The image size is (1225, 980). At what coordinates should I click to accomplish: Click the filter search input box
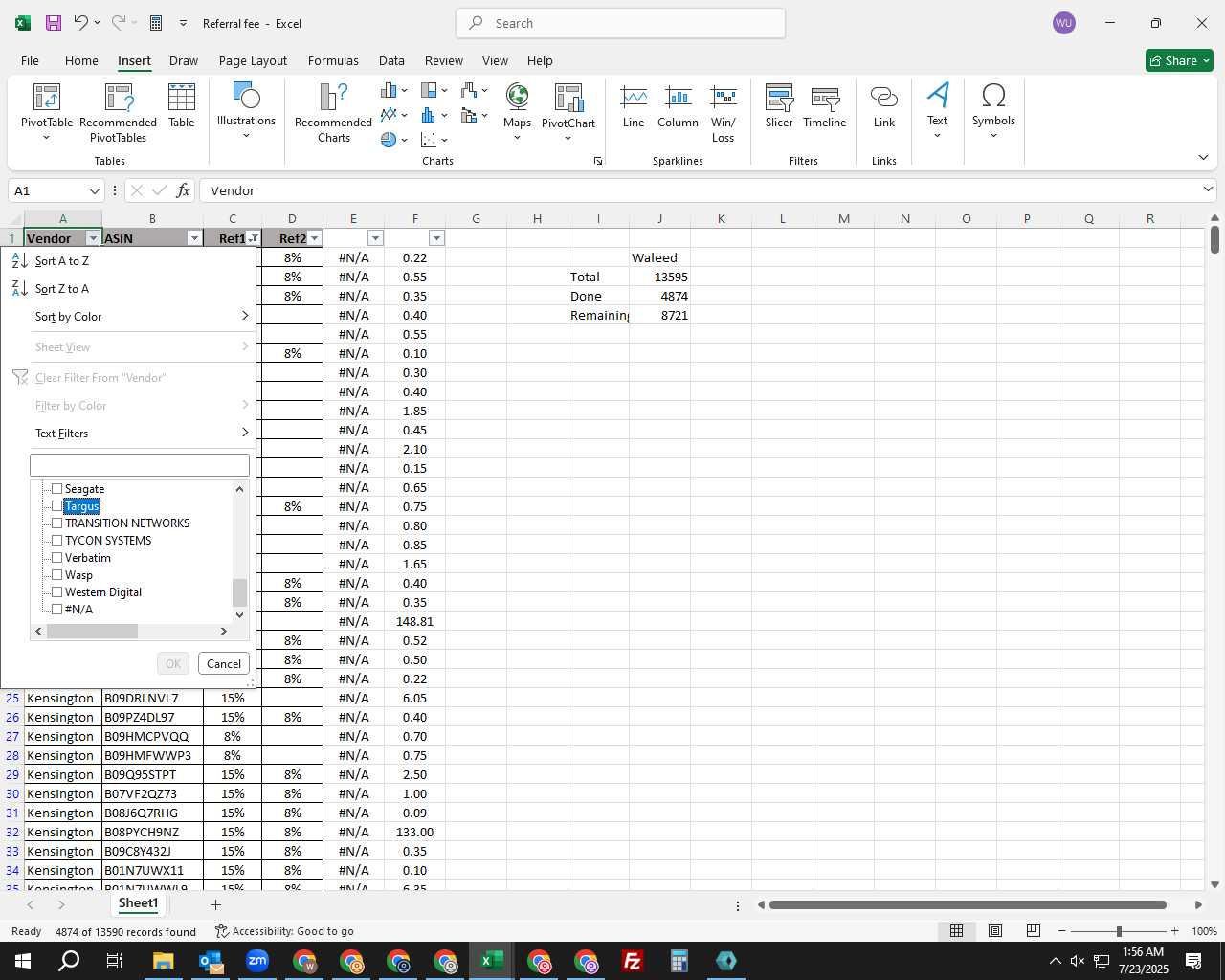(140, 465)
